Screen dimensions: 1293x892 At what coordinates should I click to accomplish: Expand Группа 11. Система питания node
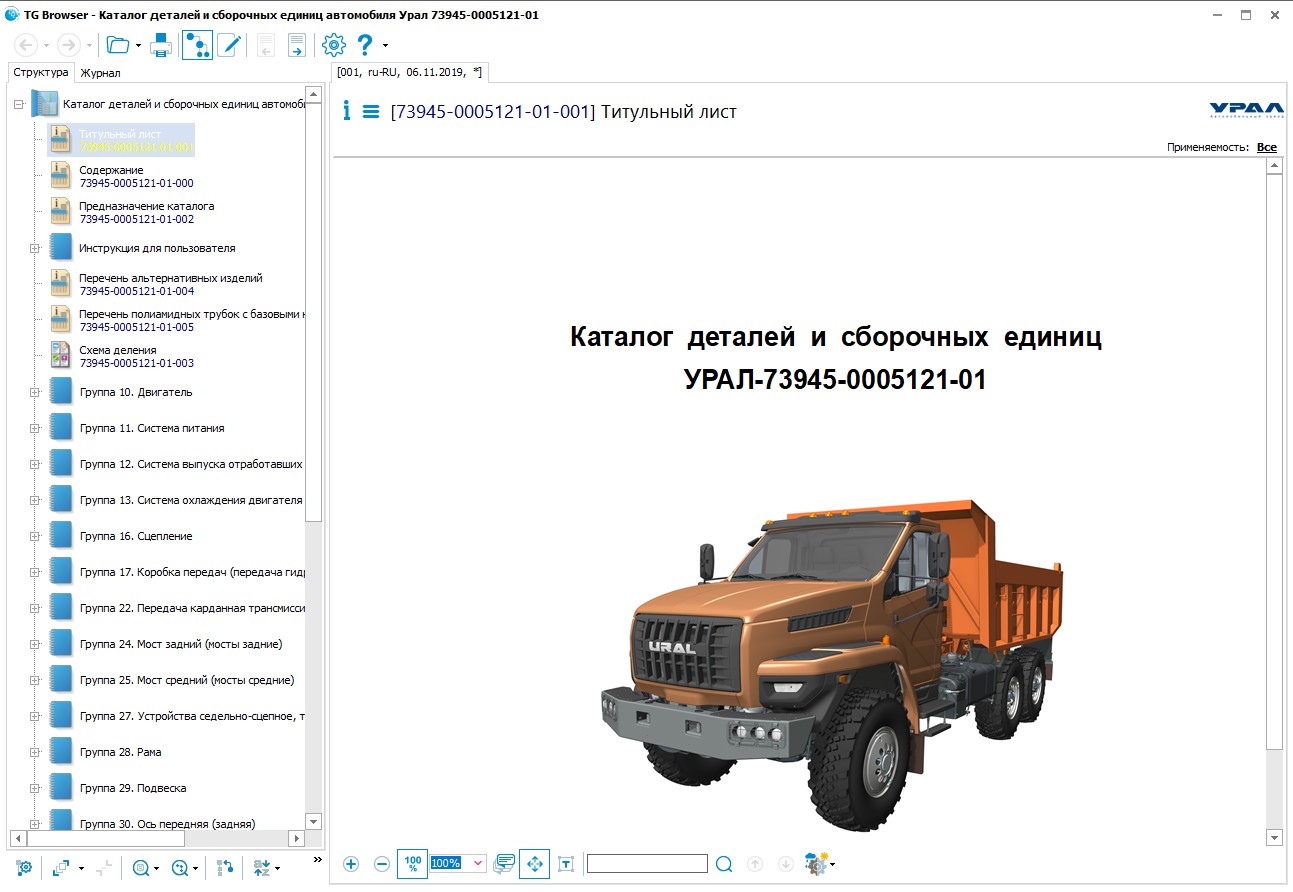tap(34, 428)
